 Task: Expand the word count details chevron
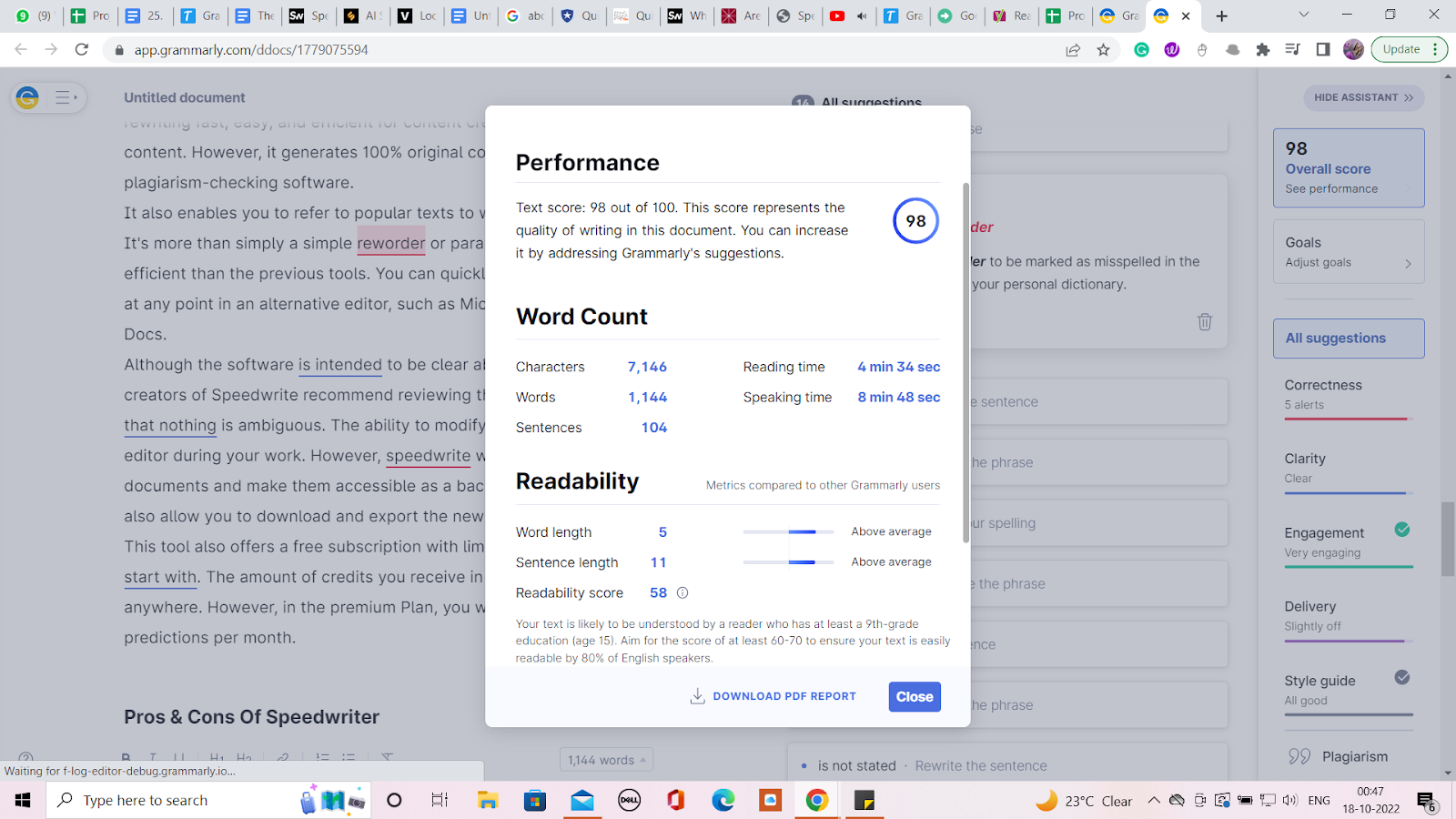[641, 759]
